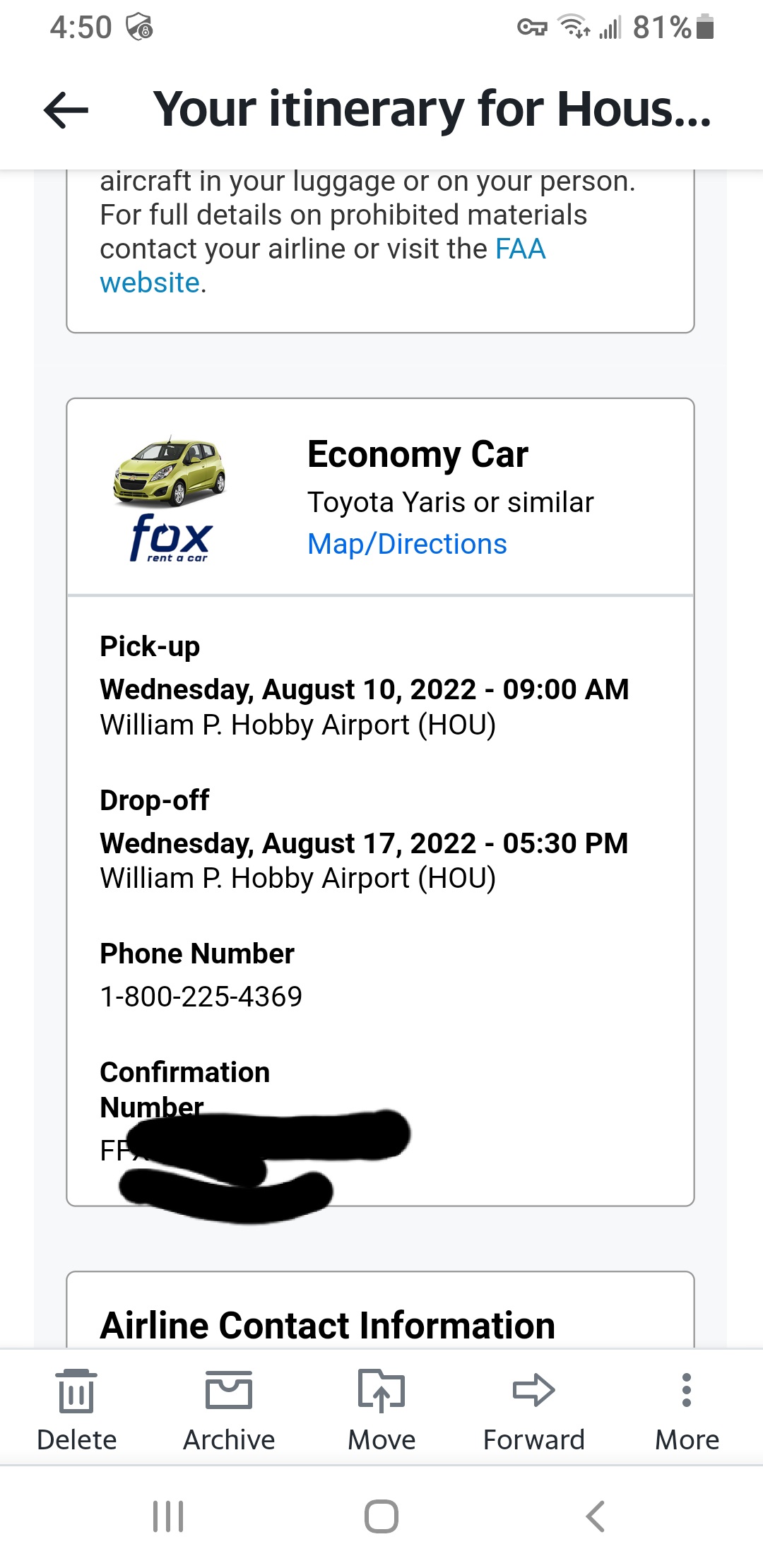
Task: Archive this email
Action: click(229, 1410)
